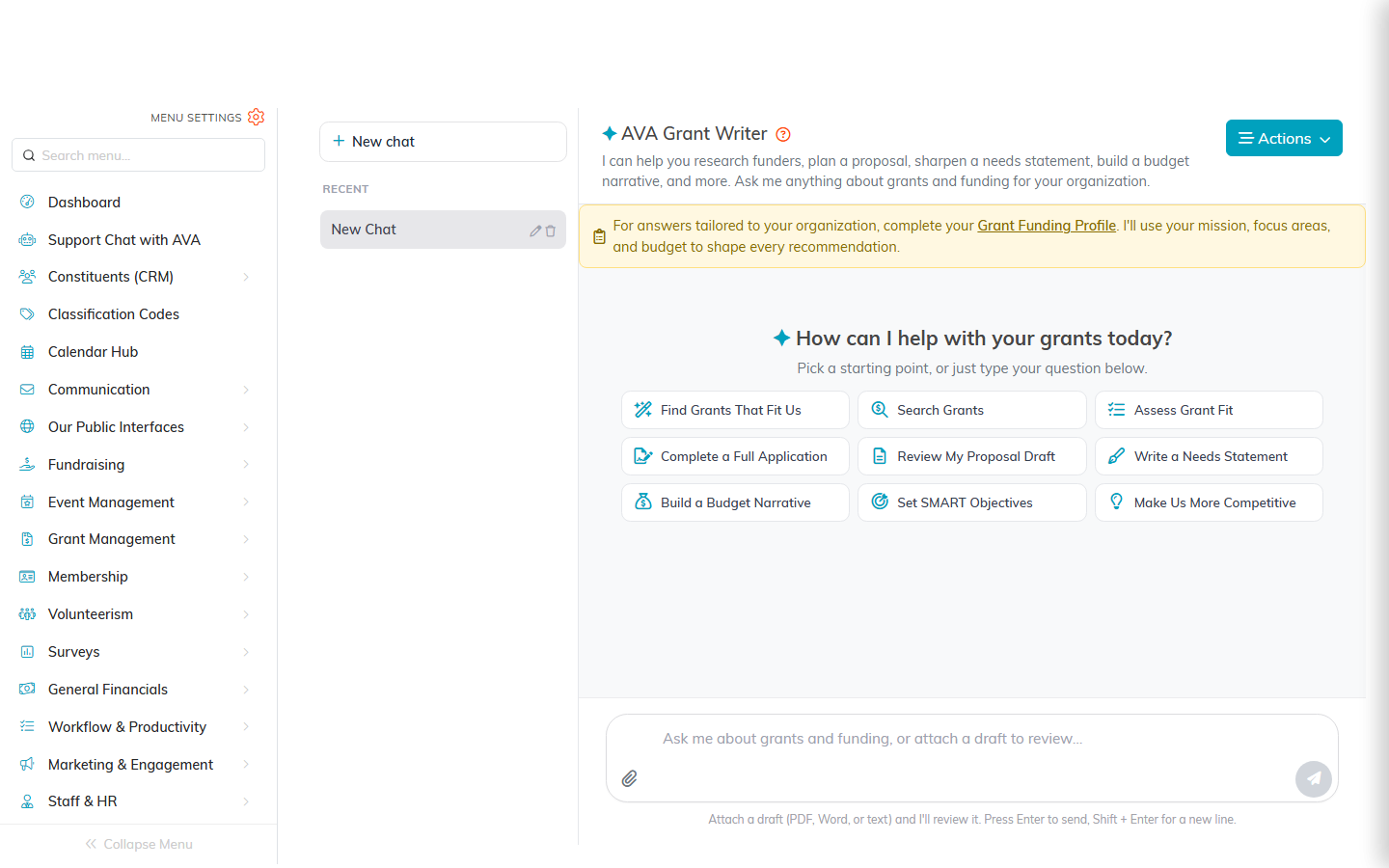
Task: Click the Communication envelope icon
Action: click(x=27, y=390)
